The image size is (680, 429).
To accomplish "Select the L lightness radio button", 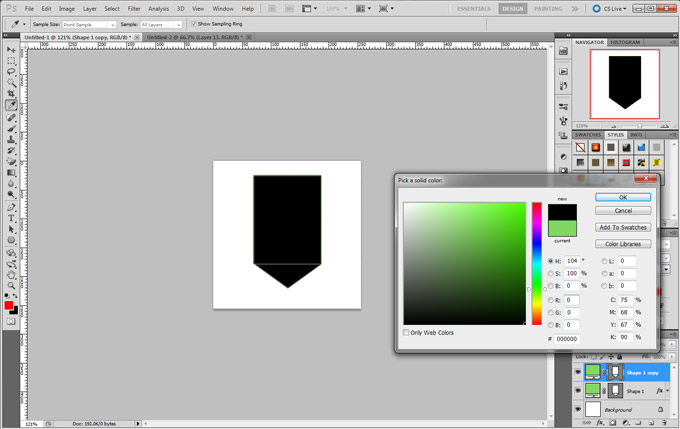I will coord(604,261).
